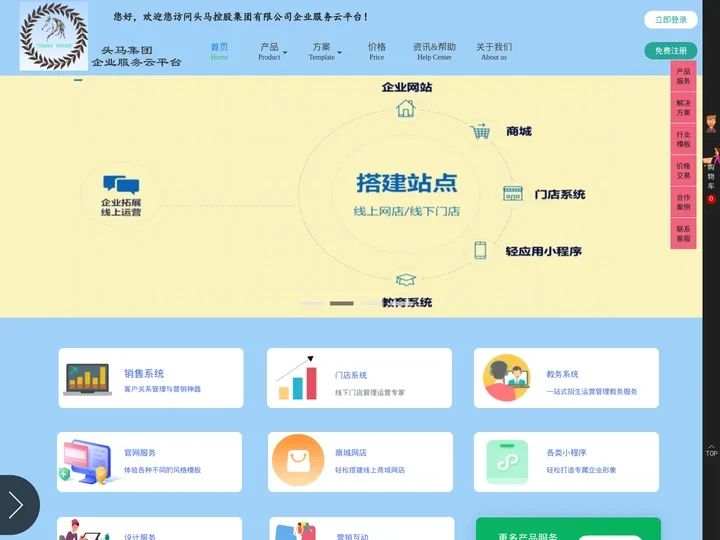Click the phone icon for 轻应用小程序

480,250
